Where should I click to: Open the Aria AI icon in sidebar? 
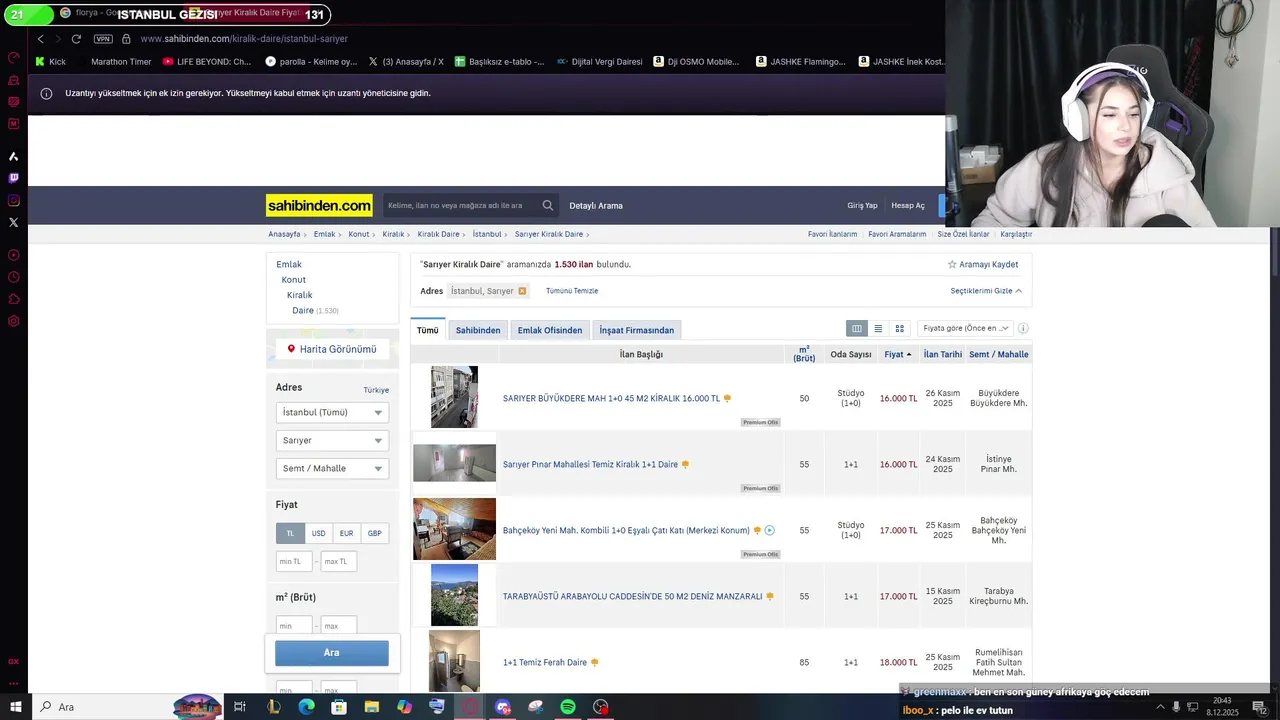click(14, 156)
